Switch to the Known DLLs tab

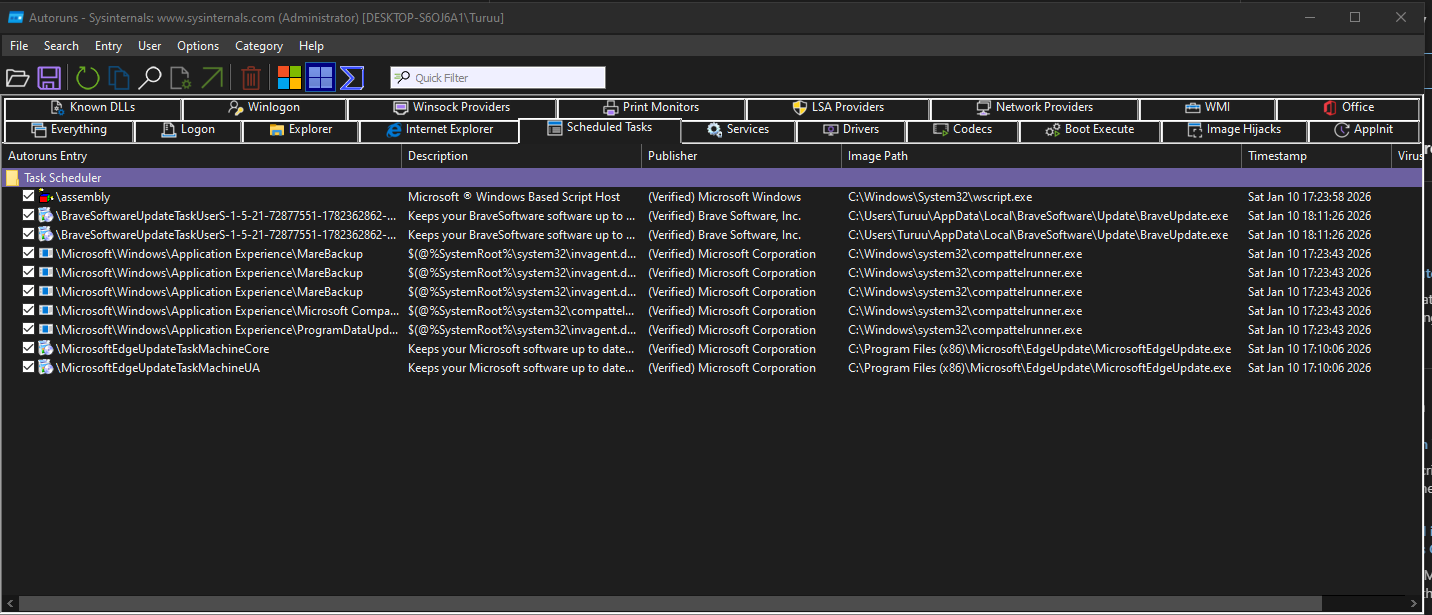[92, 108]
